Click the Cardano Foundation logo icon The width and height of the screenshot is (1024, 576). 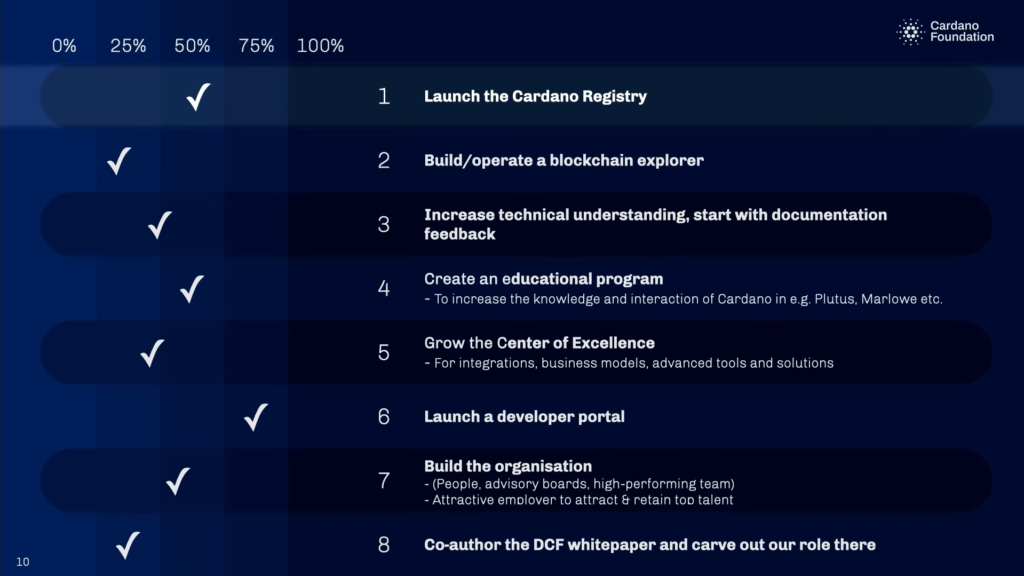coord(910,31)
